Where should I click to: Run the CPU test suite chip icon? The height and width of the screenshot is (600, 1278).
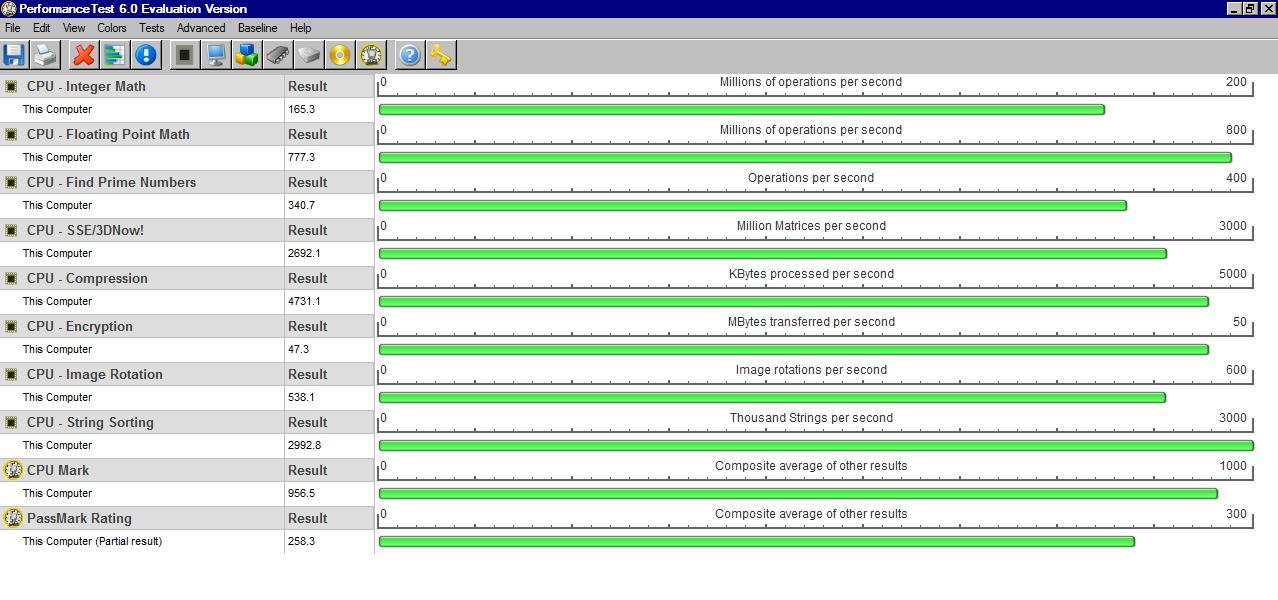184,55
